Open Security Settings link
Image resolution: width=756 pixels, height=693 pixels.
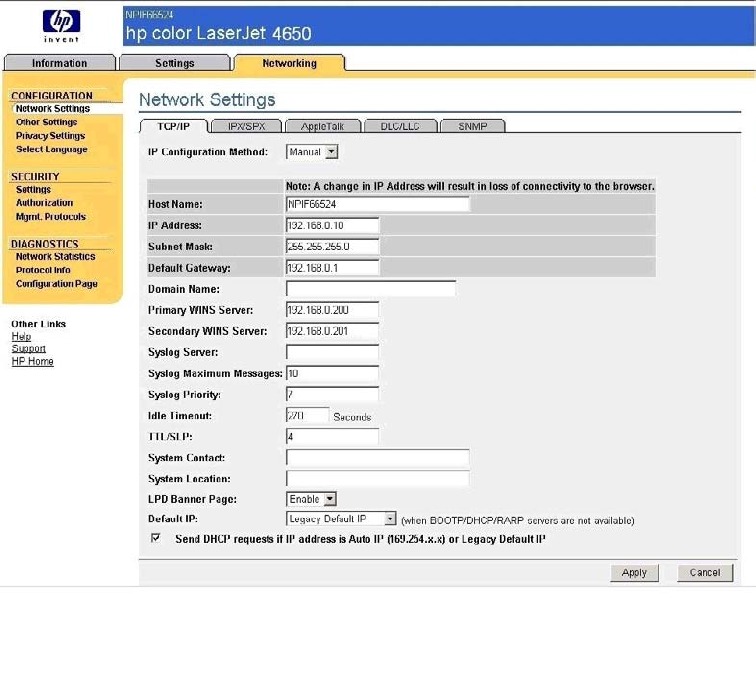tap(33, 190)
